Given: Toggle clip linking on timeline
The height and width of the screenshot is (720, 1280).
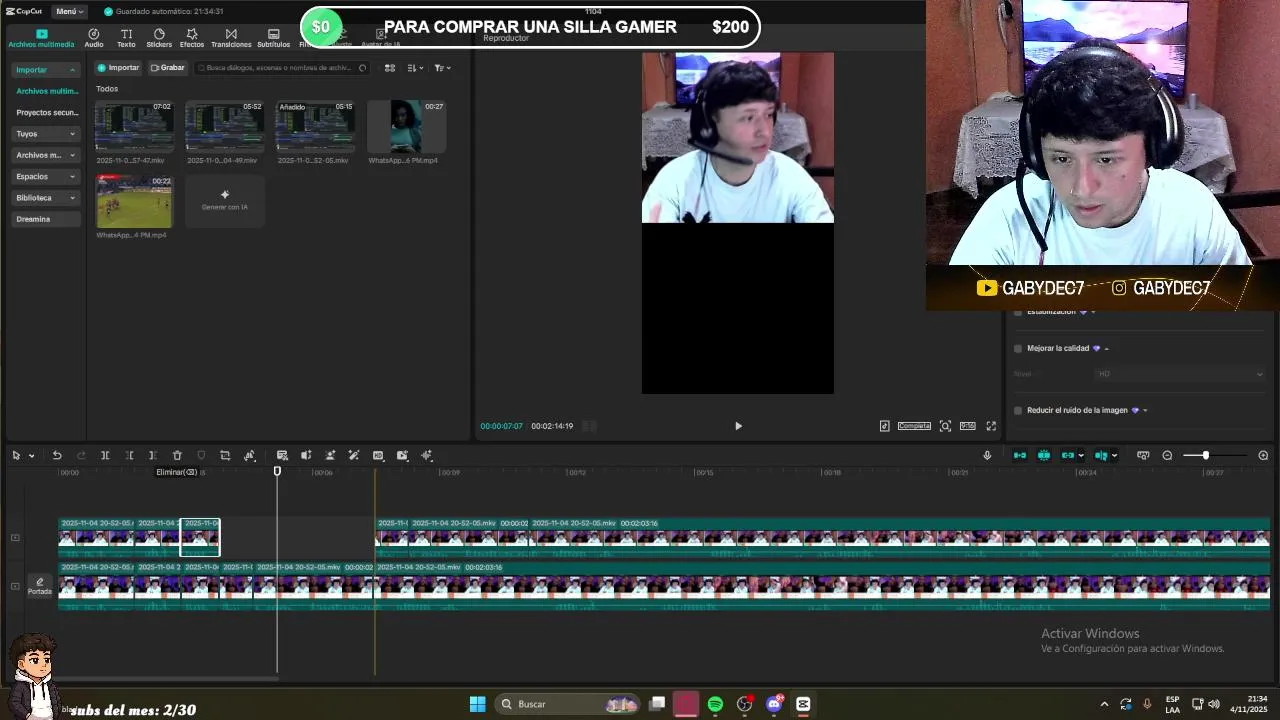Looking at the screenshot, I should [x=1068, y=456].
